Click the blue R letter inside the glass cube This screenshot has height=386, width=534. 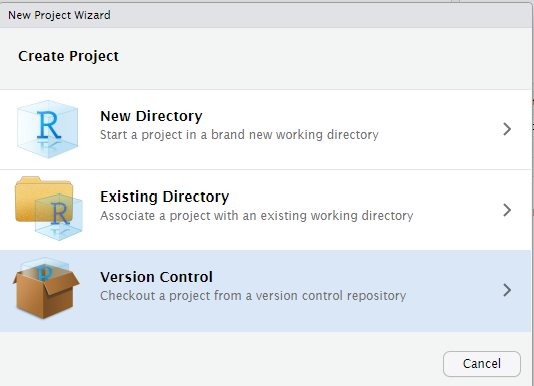pos(49,125)
